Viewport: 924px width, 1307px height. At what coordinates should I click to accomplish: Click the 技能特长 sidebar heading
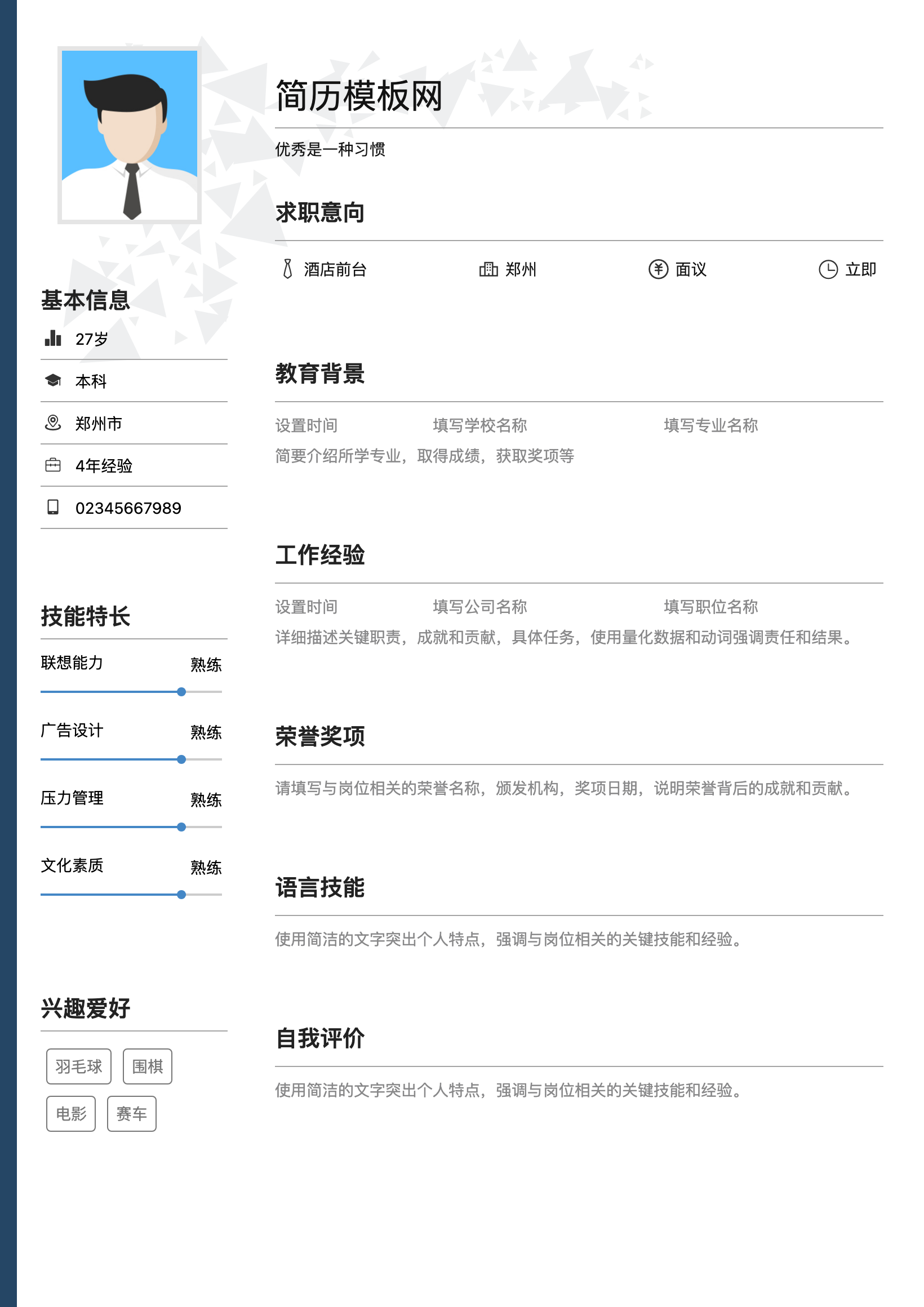[86, 616]
